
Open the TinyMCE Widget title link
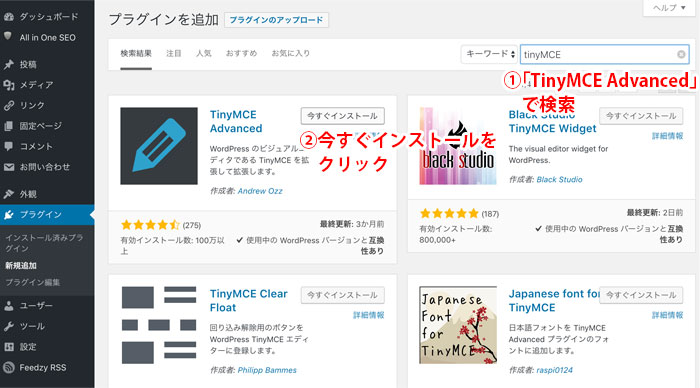[553, 121]
